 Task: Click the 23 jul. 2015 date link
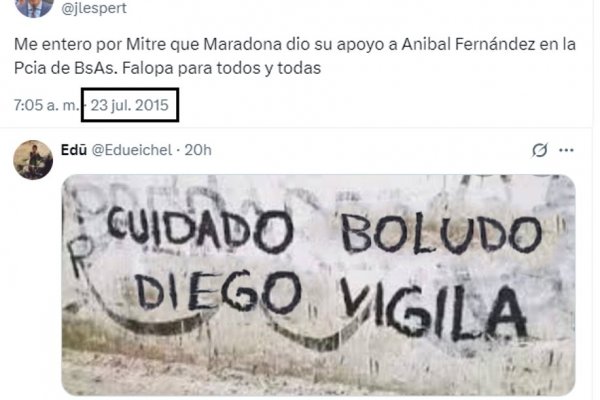point(130,105)
